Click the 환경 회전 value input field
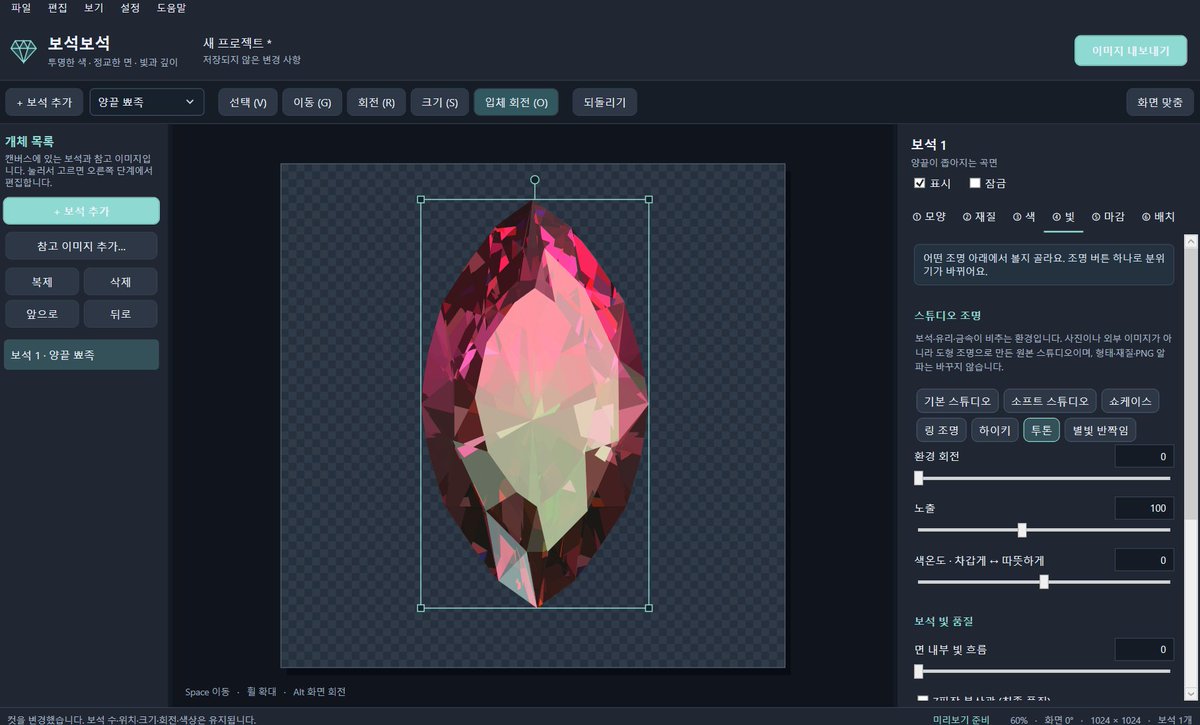Image resolution: width=1200 pixels, height=725 pixels. click(x=1144, y=457)
